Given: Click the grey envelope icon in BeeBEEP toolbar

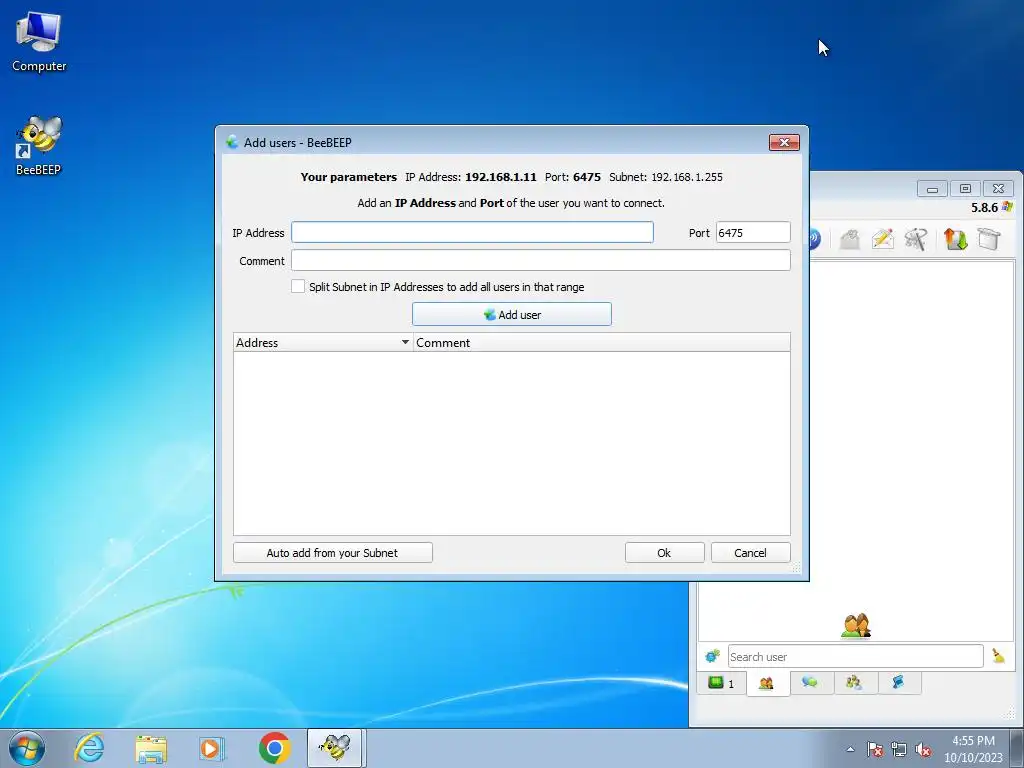Looking at the screenshot, I should point(849,240).
